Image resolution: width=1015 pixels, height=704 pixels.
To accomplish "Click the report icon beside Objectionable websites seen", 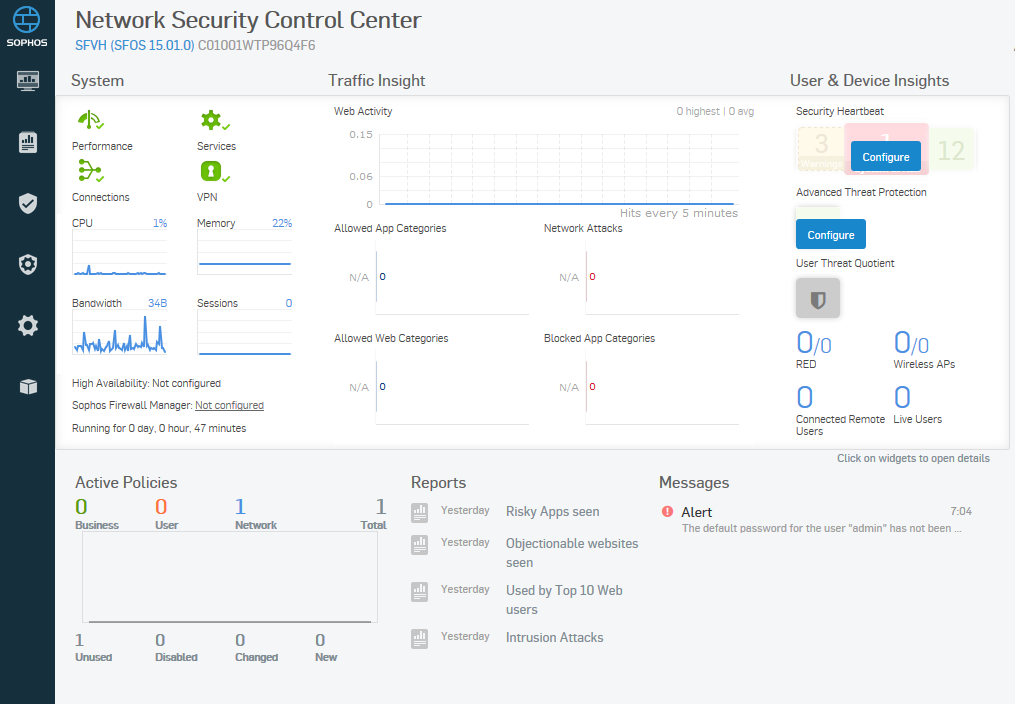I will (419, 545).
